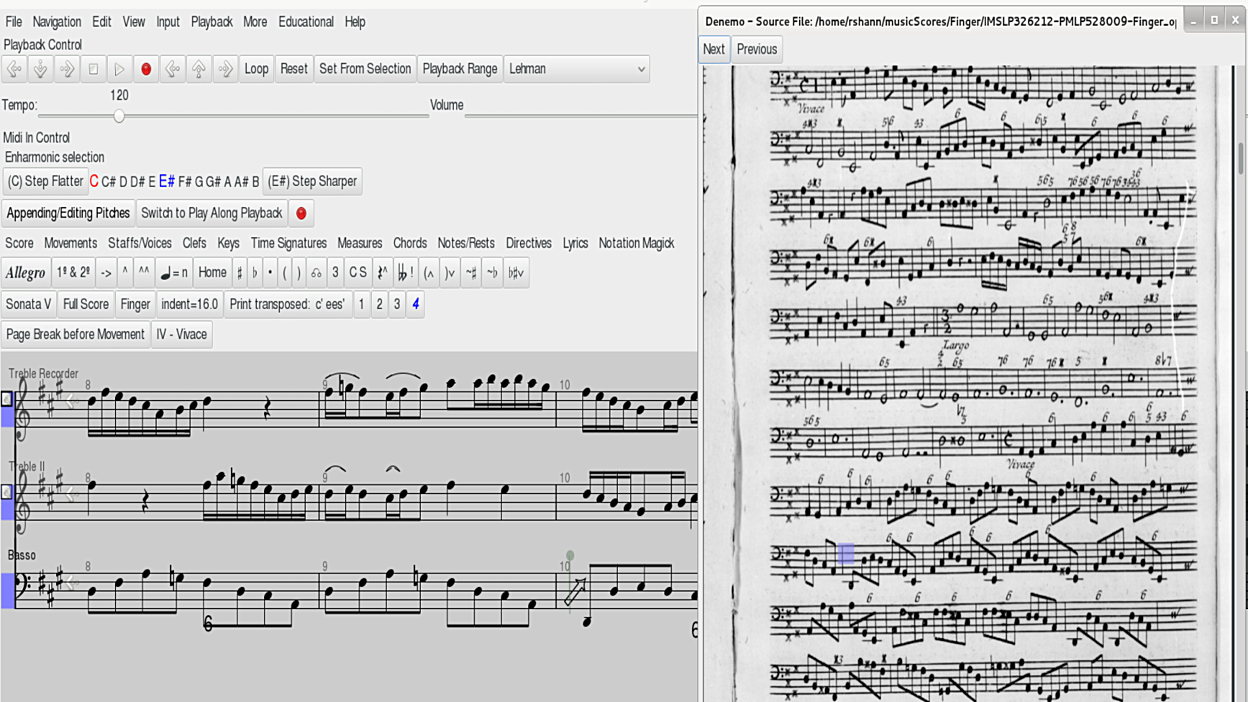Click the Tempo slider handle
Screen dimensions: 1248x702
pyautogui.click(x=119, y=116)
